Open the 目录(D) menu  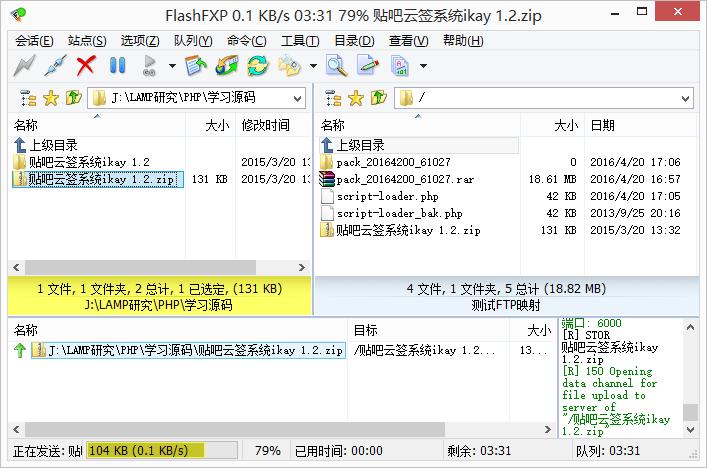coord(354,41)
